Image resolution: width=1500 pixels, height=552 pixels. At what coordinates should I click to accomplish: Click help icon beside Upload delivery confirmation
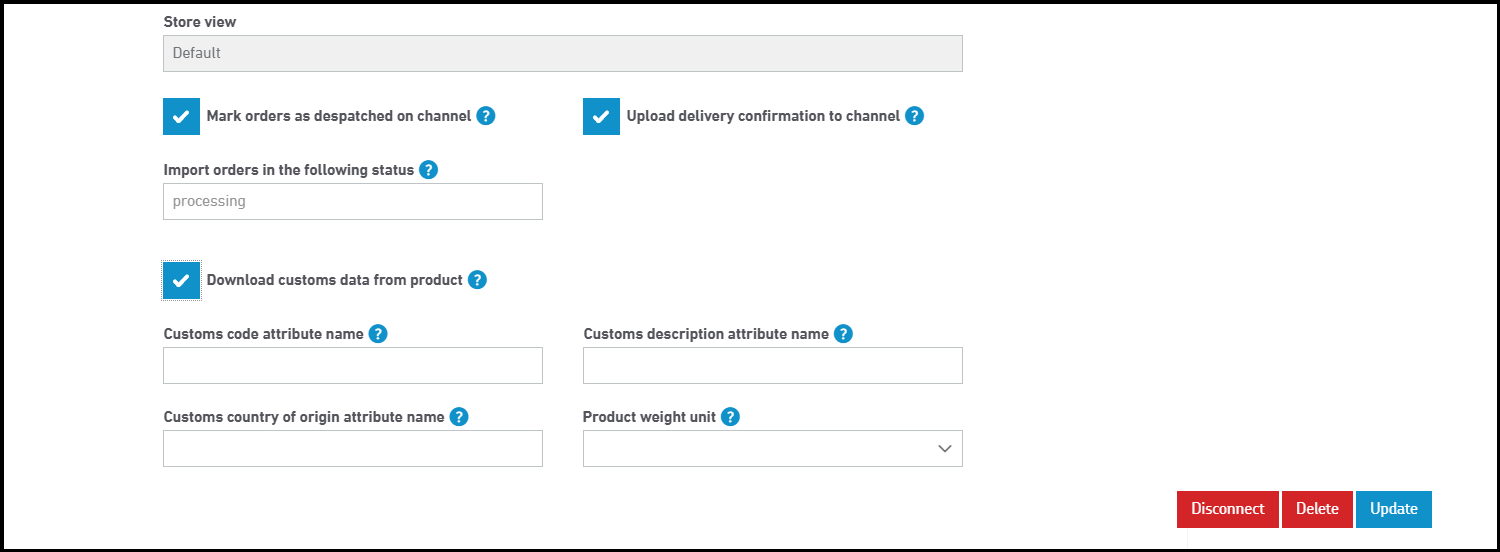point(914,116)
